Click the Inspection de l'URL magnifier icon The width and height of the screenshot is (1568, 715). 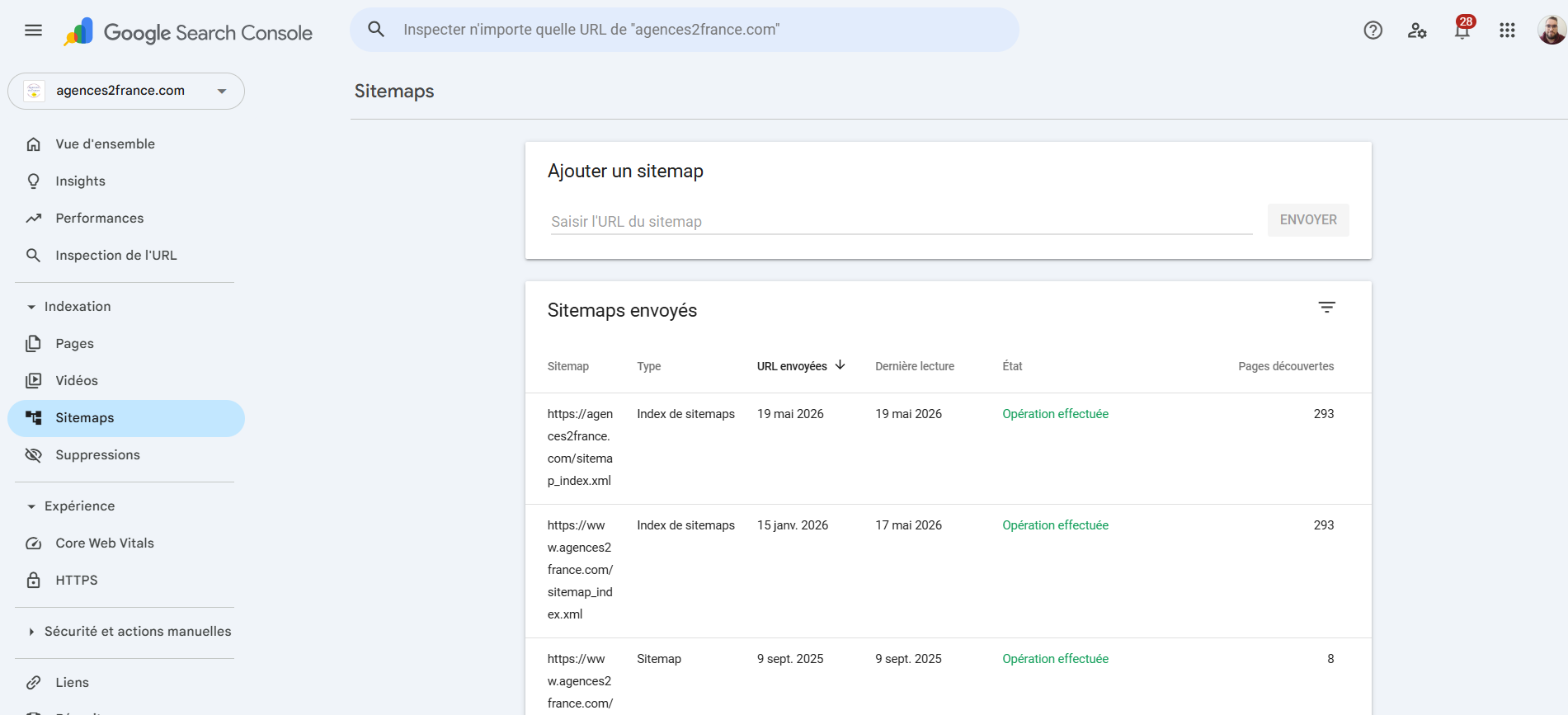pyautogui.click(x=34, y=256)
